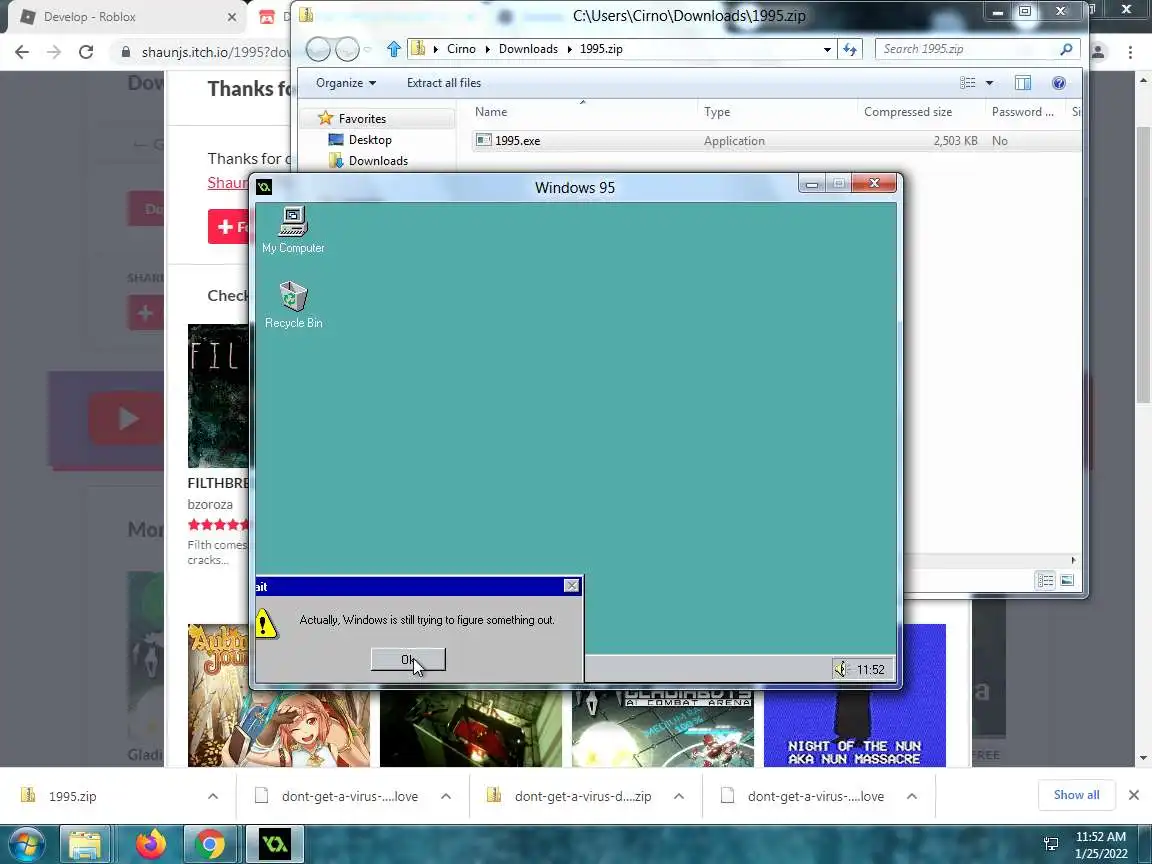The height and width of the screenshot is (864, 1152).
Task: Open the Organize dropdown menu
Action: point(345,83)
